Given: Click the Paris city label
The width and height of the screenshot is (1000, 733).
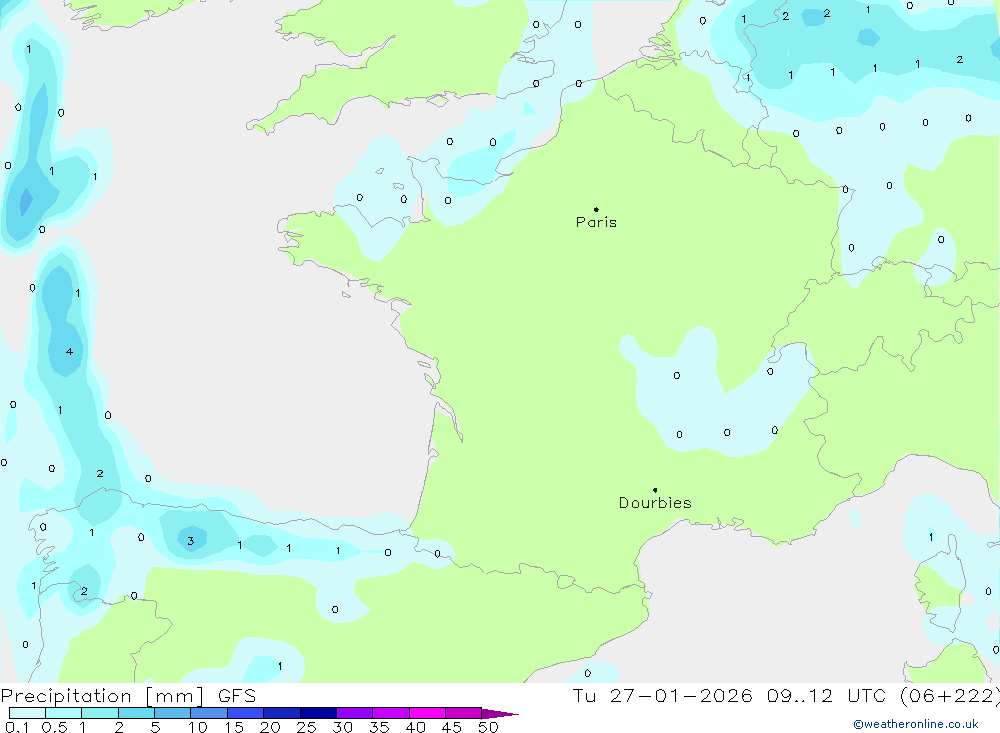Looking at the screenshot, I should pos(596,222).
